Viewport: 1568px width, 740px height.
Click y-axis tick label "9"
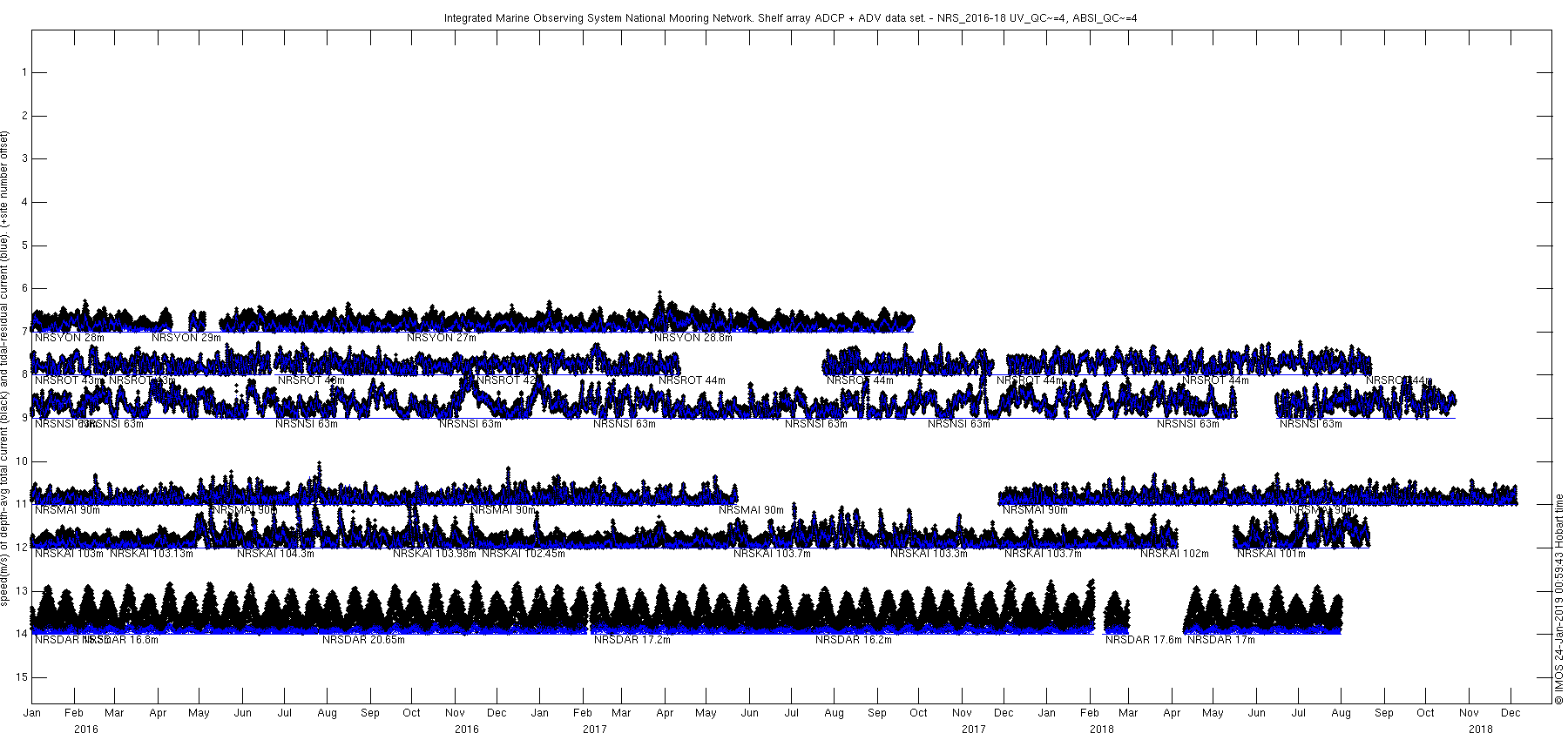tap(24, 418)
